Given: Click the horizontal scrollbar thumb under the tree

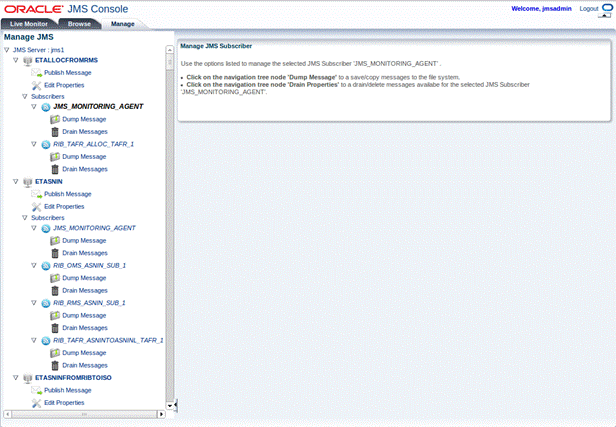Looking at the screenshot, I should click(x=84, y=414).
